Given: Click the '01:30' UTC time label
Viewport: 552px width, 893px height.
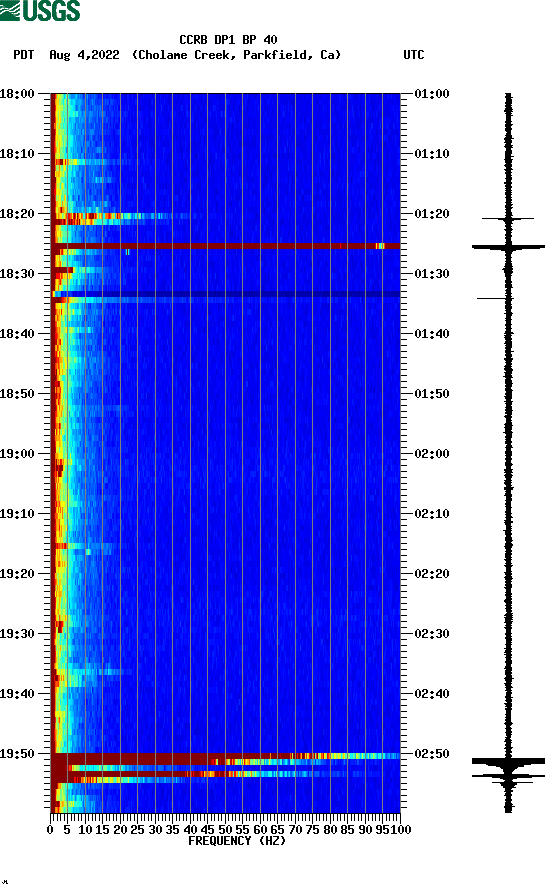Looking at the screenshot, I should [432, 273].
